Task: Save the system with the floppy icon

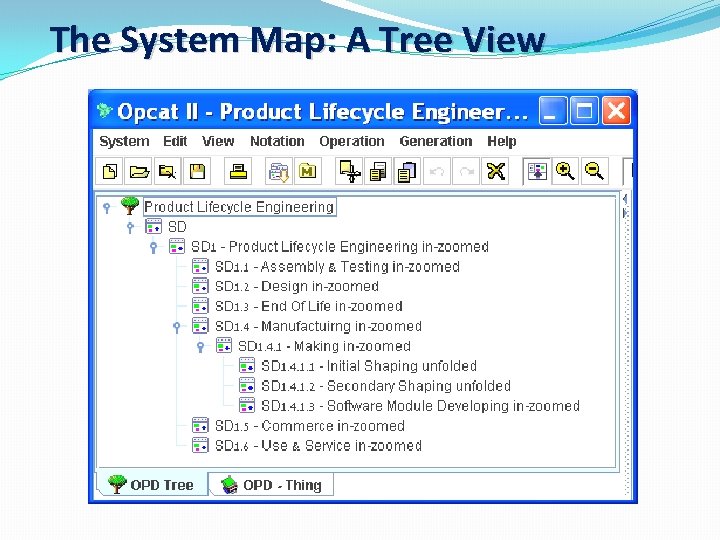Action: pyautogui.click(x=197, y=171)
